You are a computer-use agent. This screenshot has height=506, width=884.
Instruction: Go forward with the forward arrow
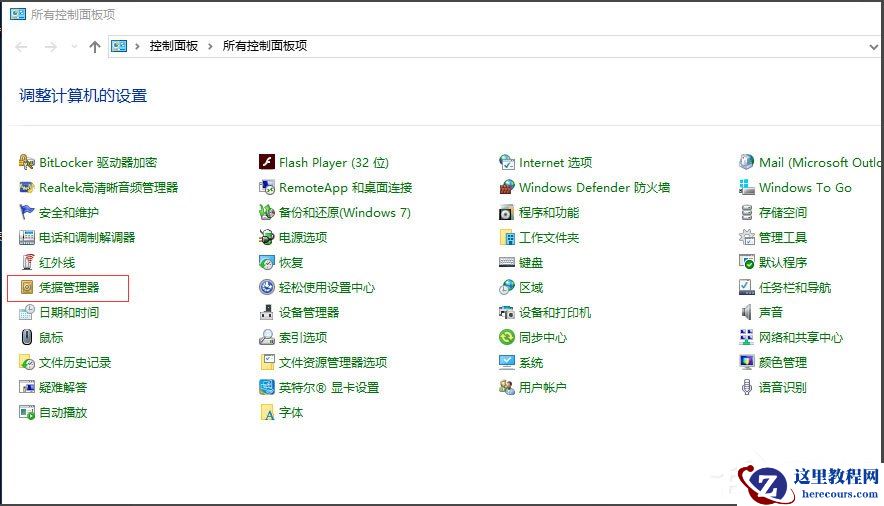pos(51,47)
